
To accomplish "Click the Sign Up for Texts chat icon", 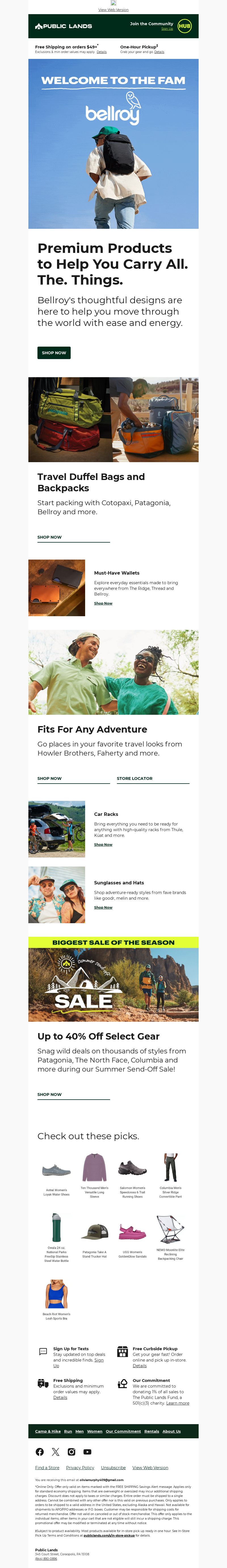I will click(43, 1351).
